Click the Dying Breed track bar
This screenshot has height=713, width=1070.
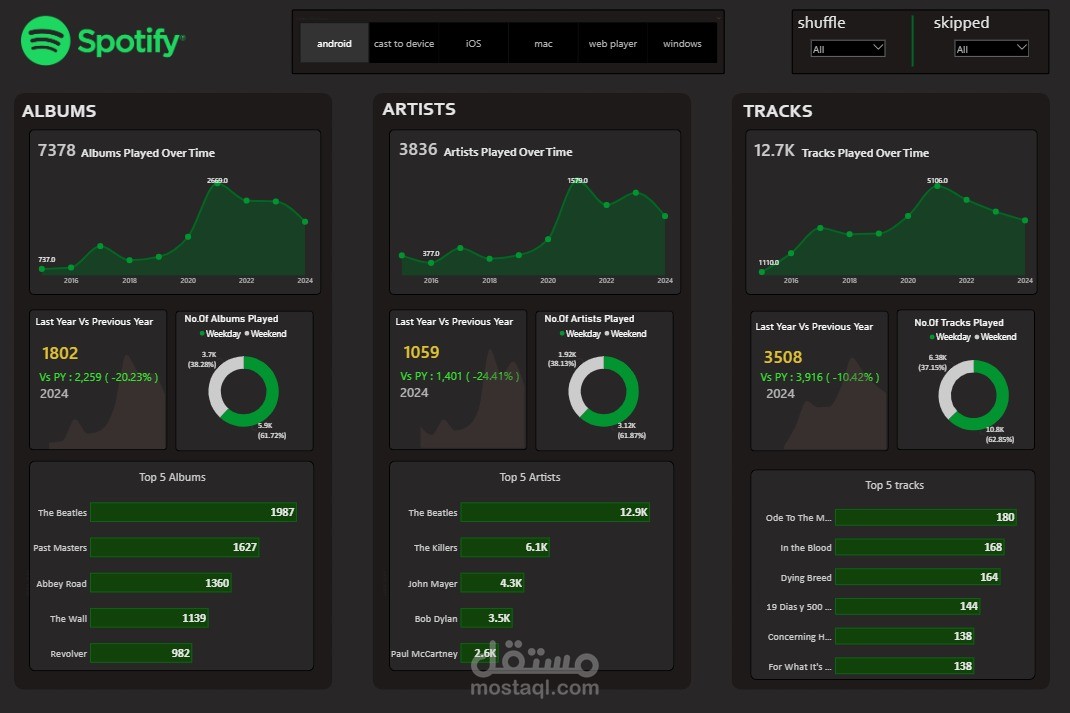918,577
